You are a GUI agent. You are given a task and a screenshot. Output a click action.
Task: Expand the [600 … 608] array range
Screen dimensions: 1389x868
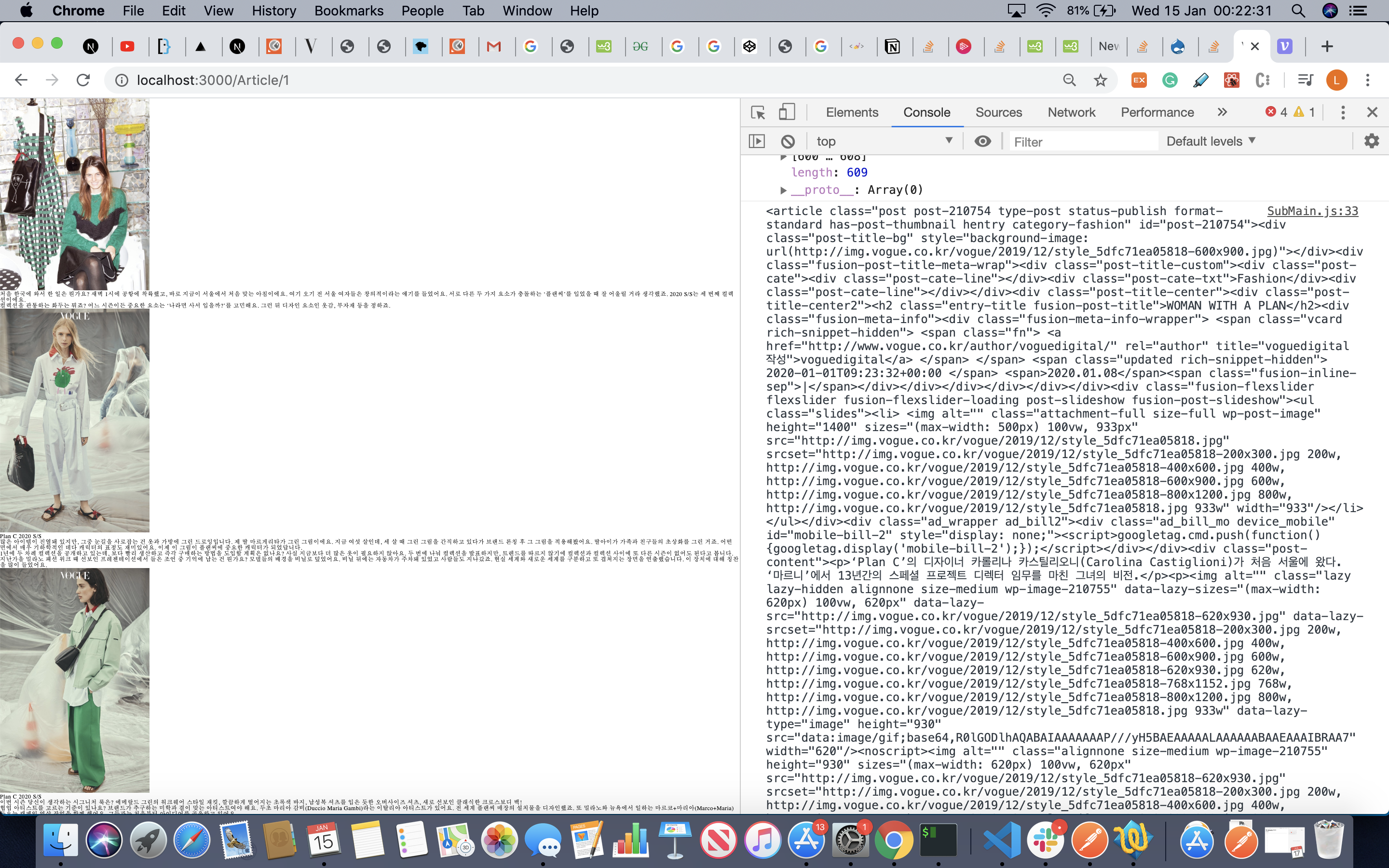coord(783,157)
